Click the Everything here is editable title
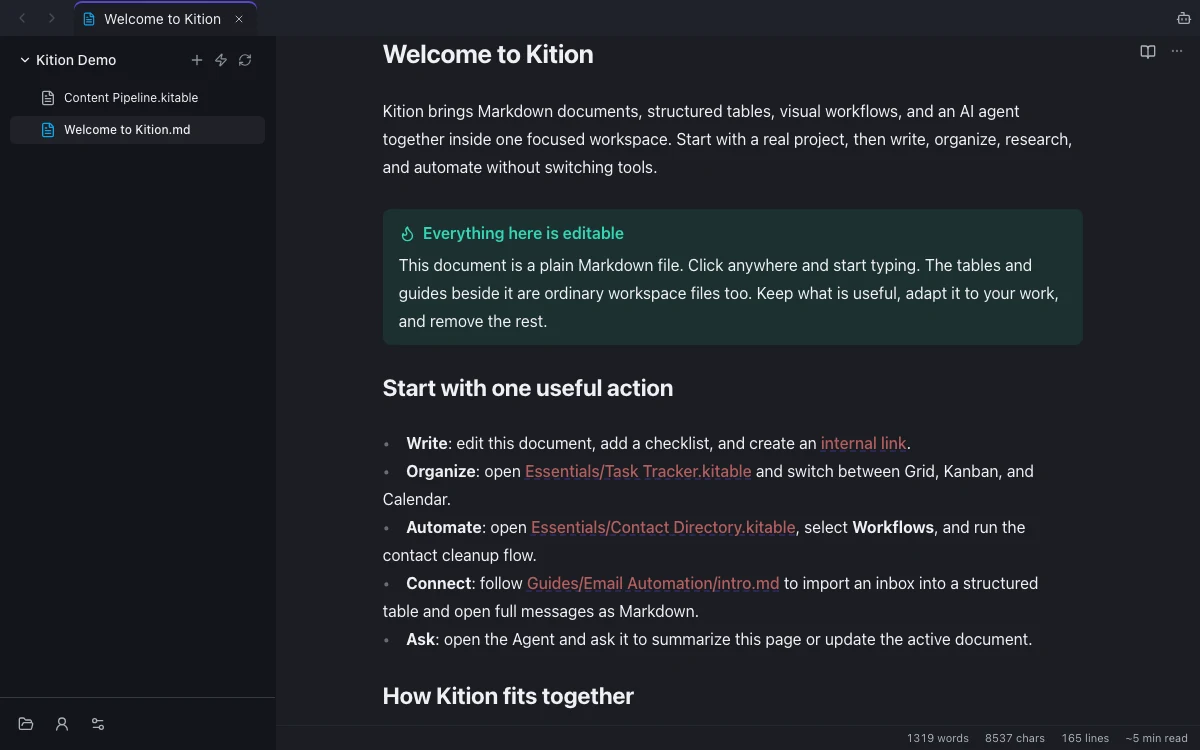 523,233
